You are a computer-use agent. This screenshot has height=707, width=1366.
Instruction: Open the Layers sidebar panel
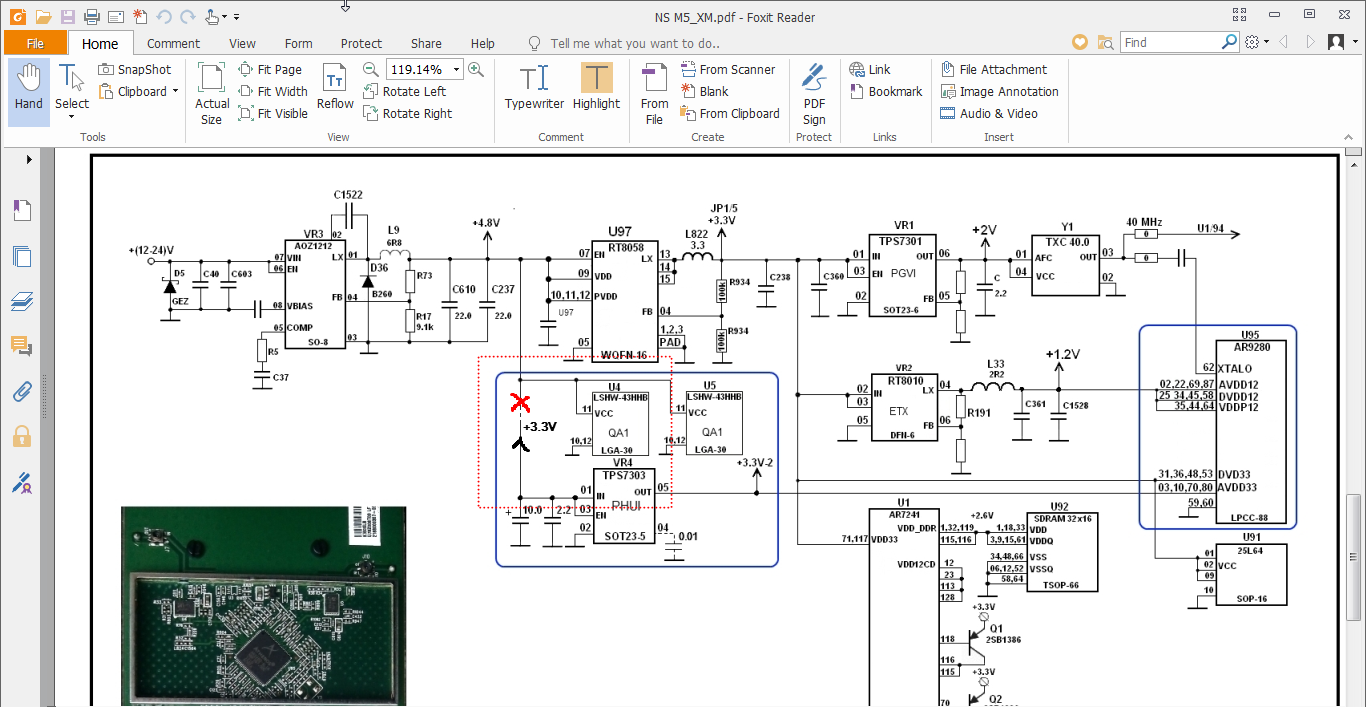[x=22, y=301]
